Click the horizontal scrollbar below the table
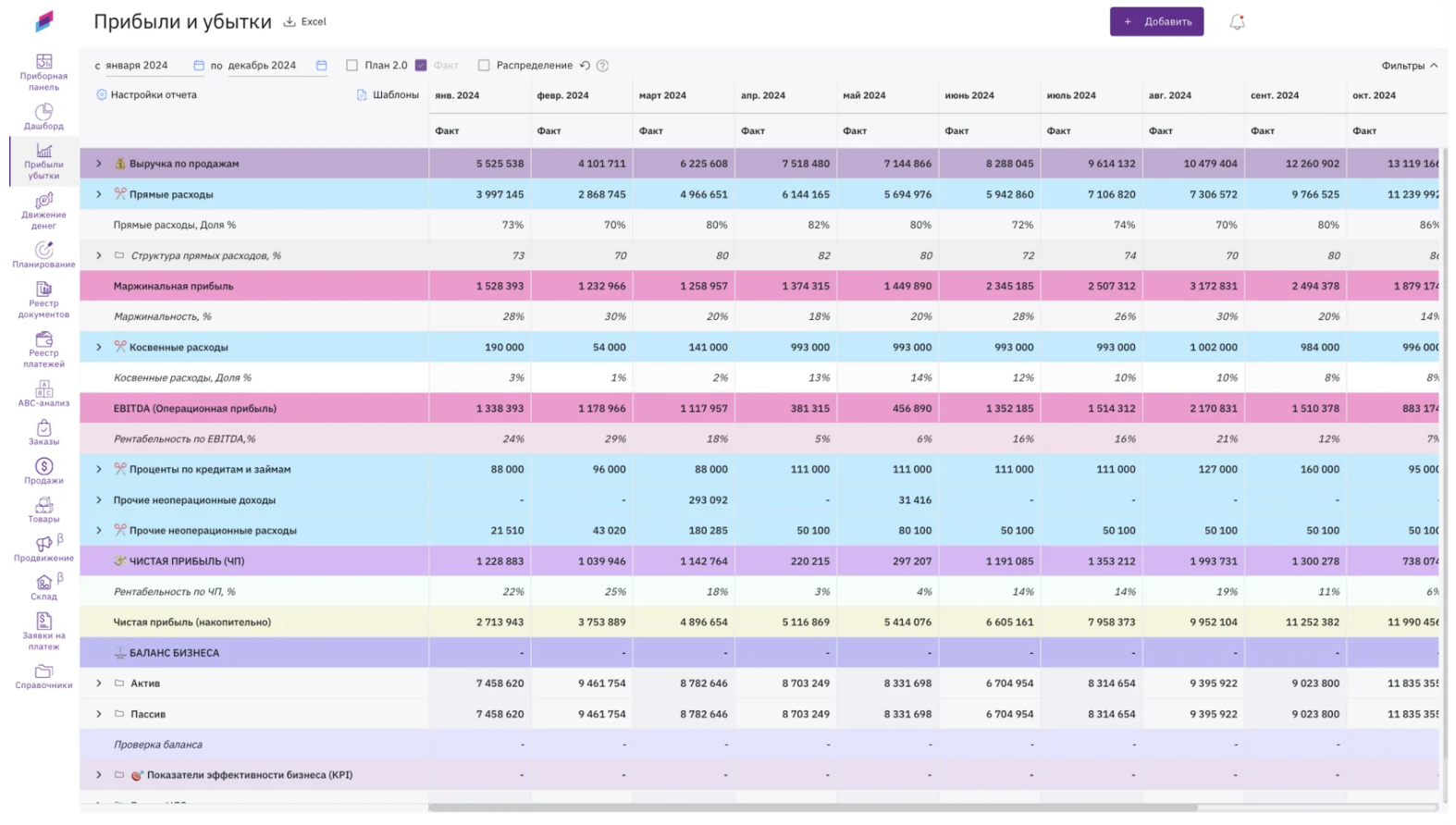Viewport: 1456px width, 825px height. pos(812,807)
